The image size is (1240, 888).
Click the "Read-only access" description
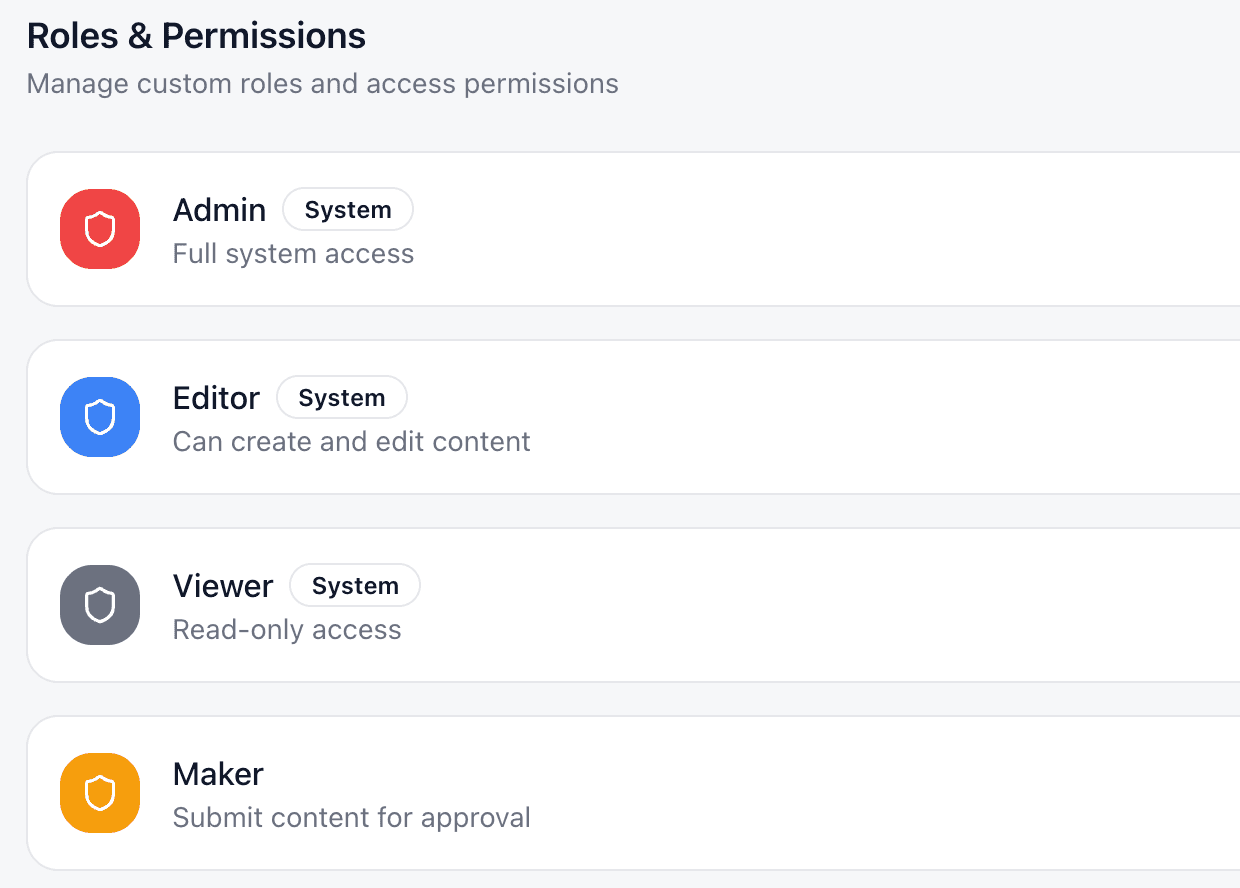[287, 630]
